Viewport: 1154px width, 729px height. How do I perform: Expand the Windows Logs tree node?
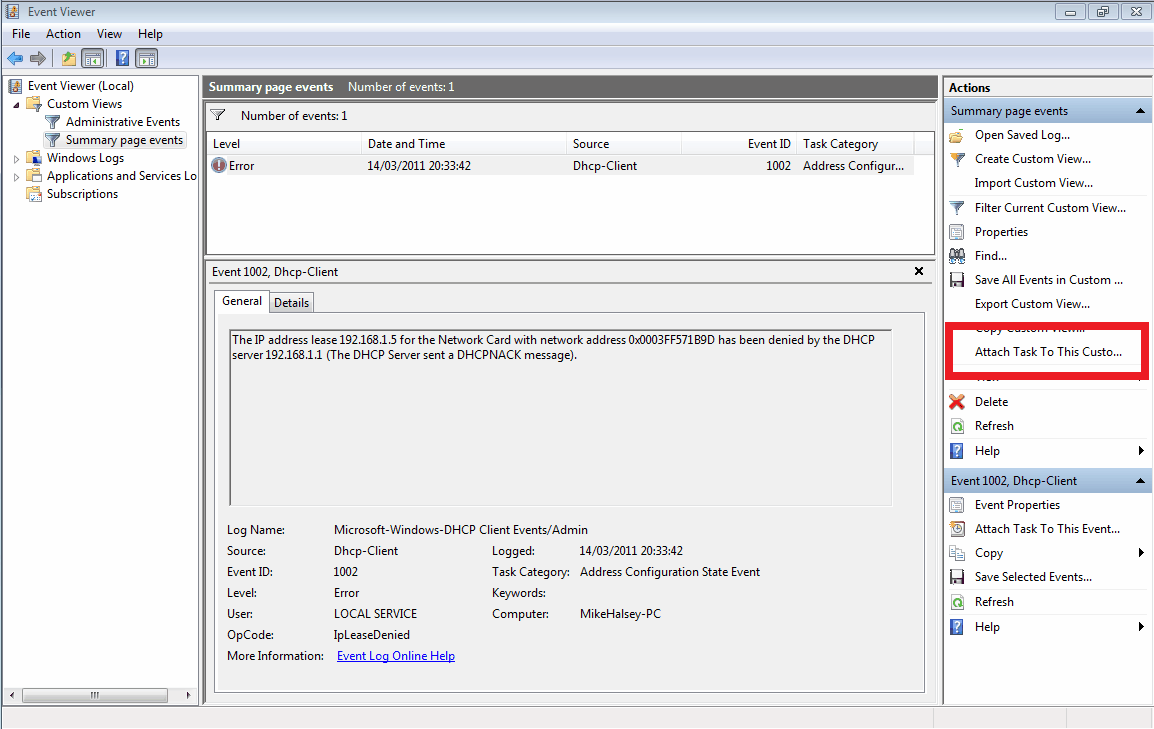coord(17,158)
